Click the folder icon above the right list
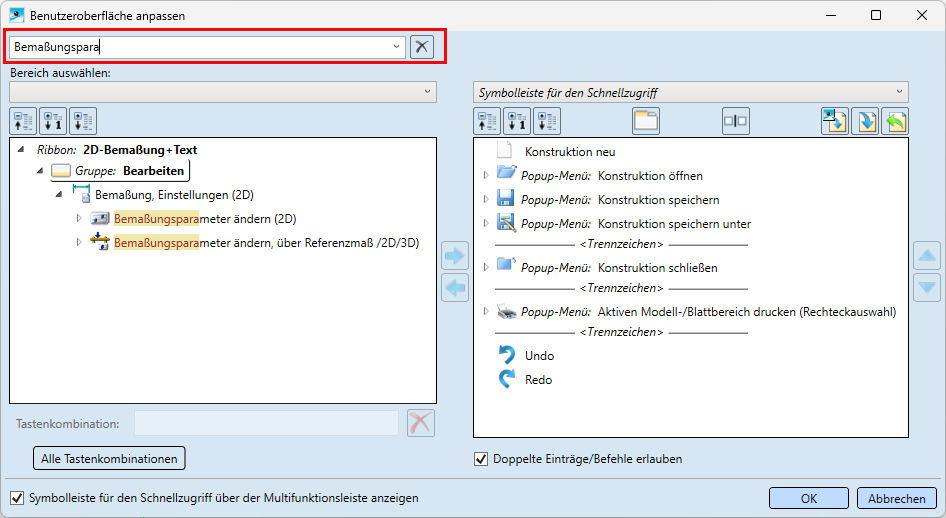 [x=647, y=121]
